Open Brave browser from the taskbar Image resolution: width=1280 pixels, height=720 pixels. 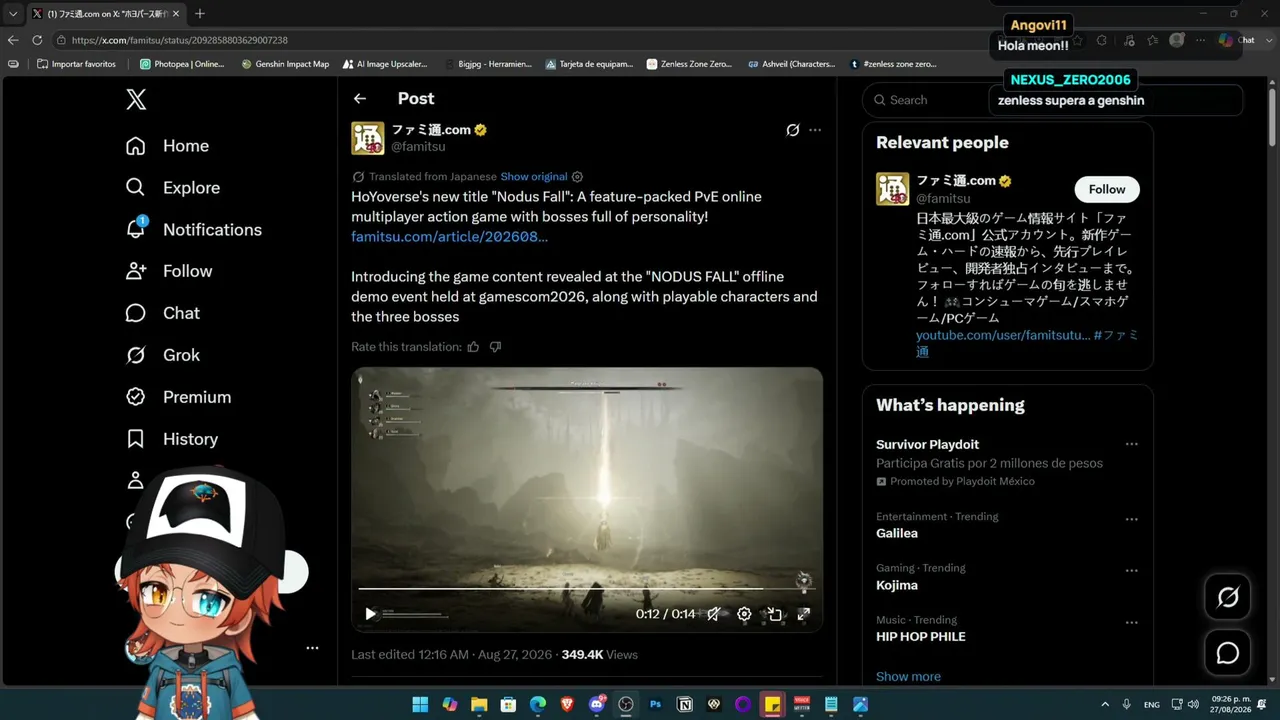point(567,704)
